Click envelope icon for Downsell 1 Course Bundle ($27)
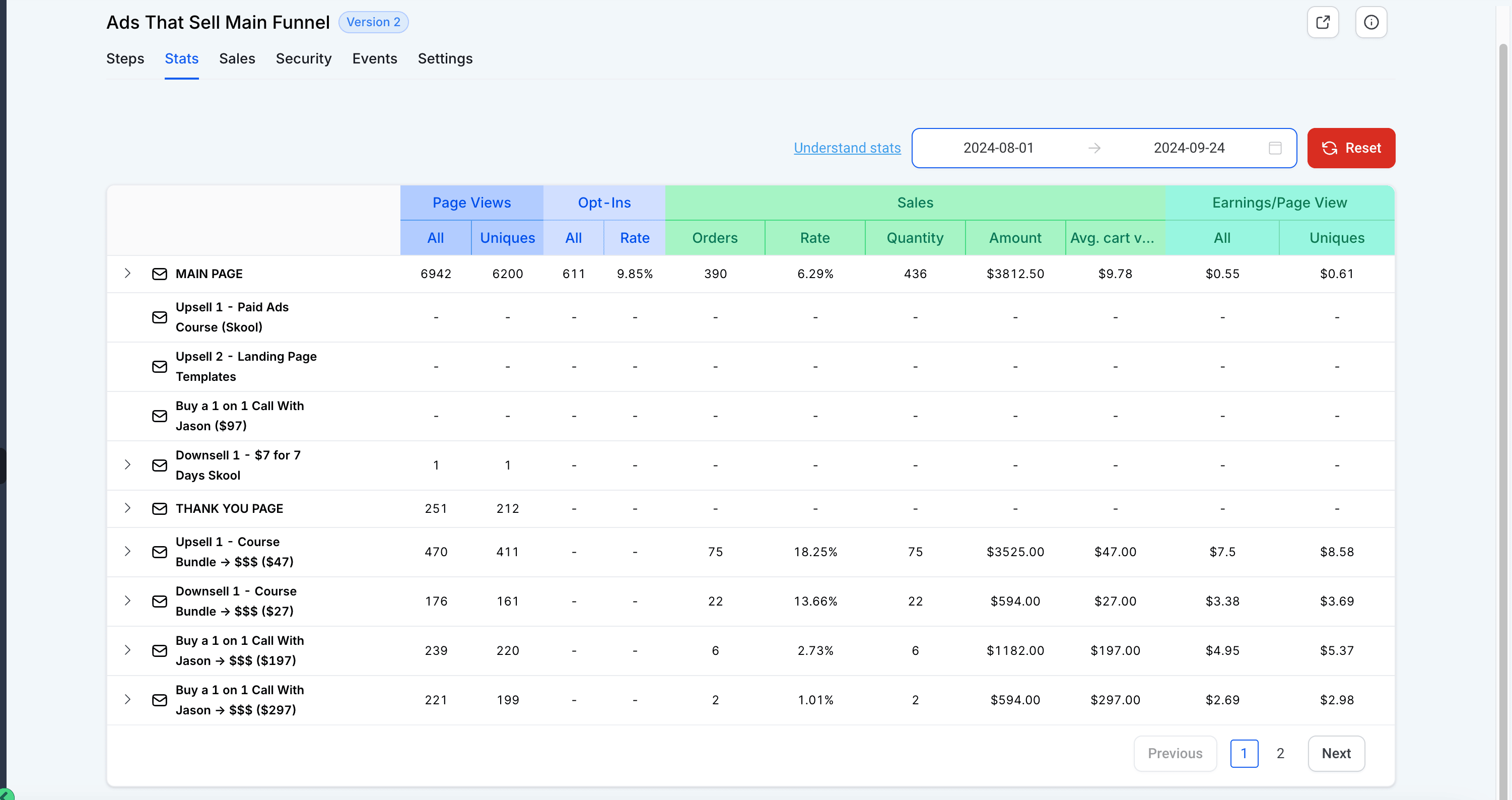Viewport: 1512px width, 800px height. tap(160, 602)
